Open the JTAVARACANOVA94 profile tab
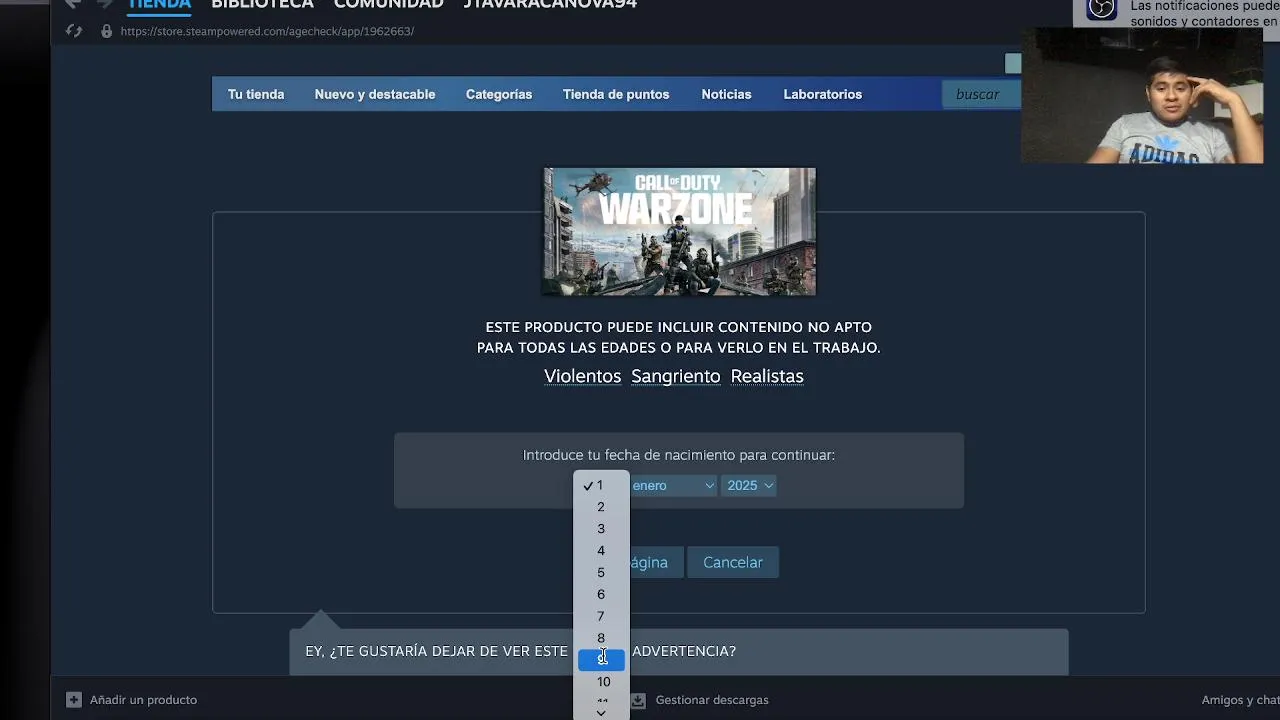 pyautogui.click(x=550, y=5)
